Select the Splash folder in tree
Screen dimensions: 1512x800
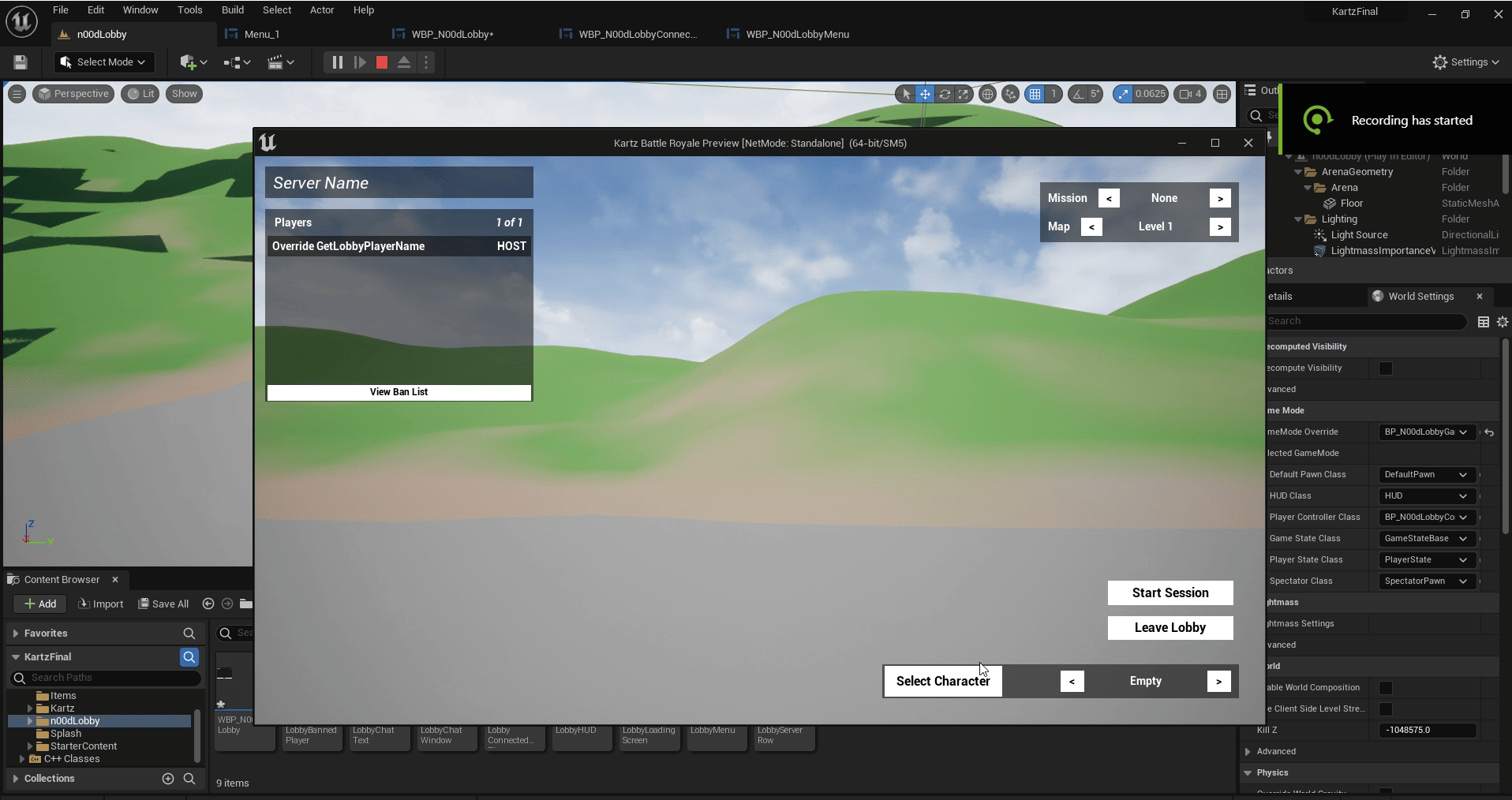(x=65, y=734)
